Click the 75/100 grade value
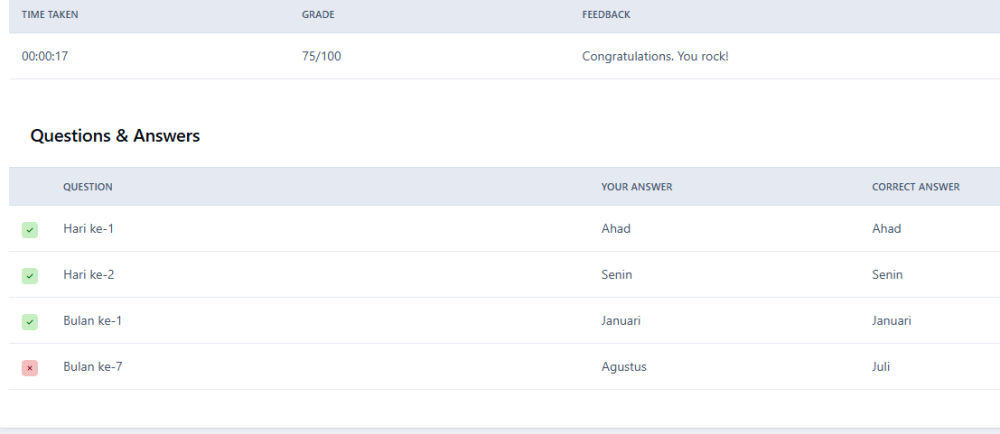The width and height of the screenshot is (1000, 434). coord(321,56)
